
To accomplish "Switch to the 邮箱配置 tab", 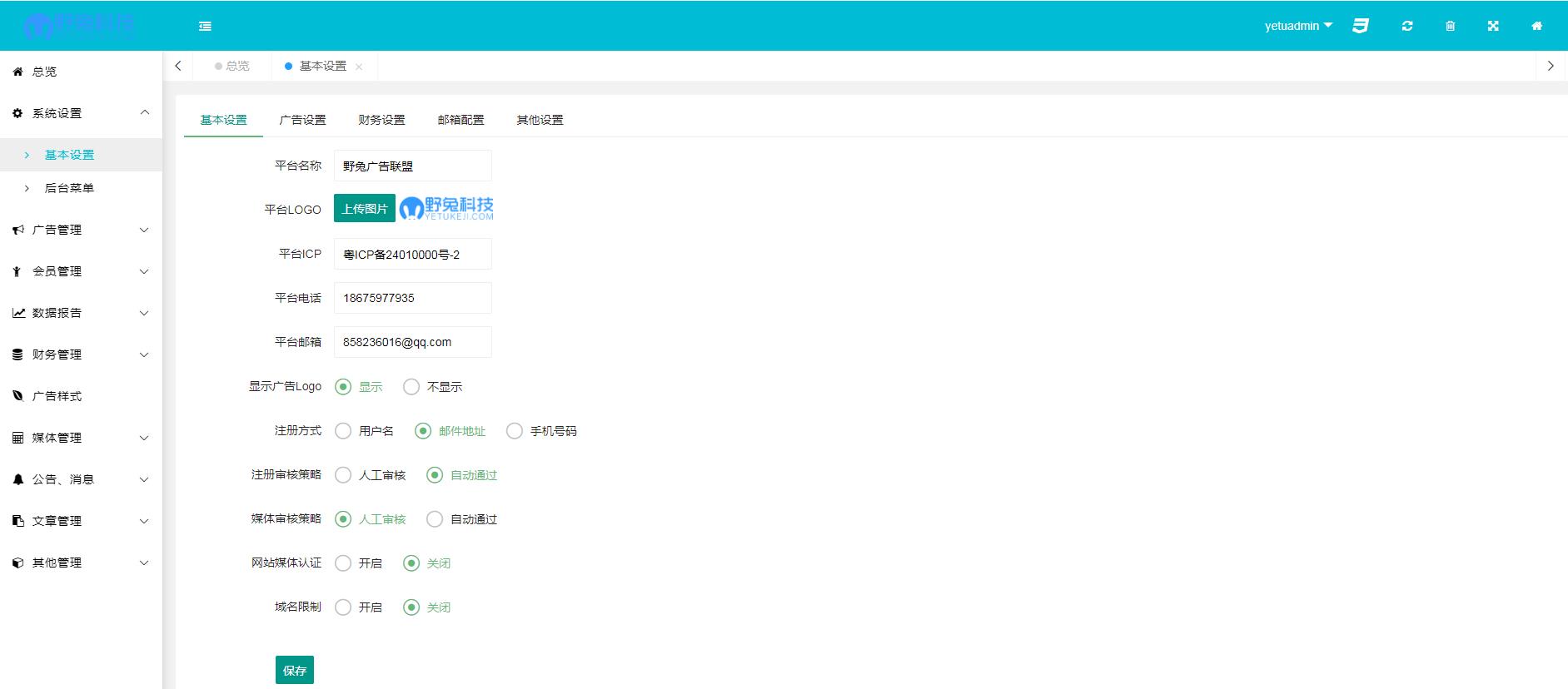I will coord(460,120).
